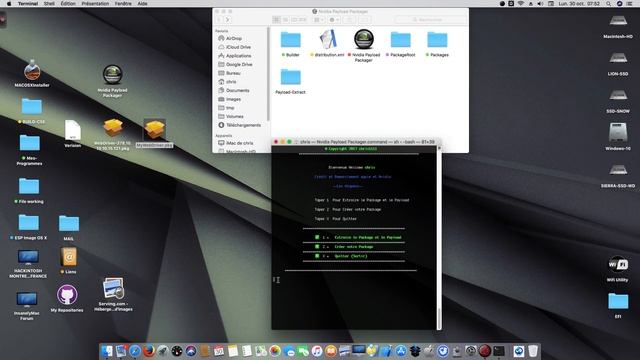Open Finder action gear dropdown
The image size is (640, 360).
(334, 20)
